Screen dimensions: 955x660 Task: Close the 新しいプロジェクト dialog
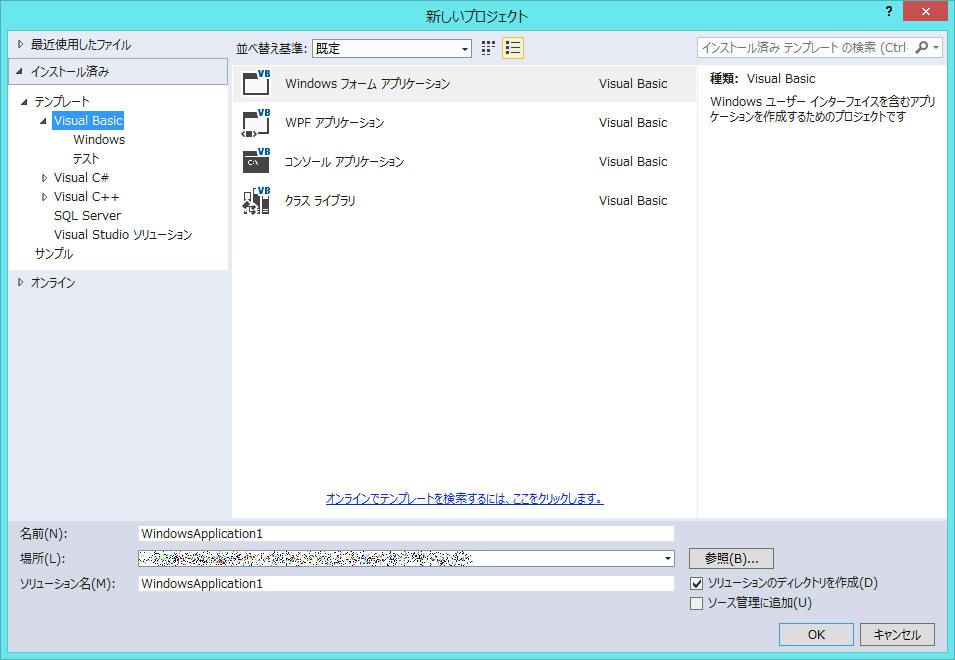925,11
